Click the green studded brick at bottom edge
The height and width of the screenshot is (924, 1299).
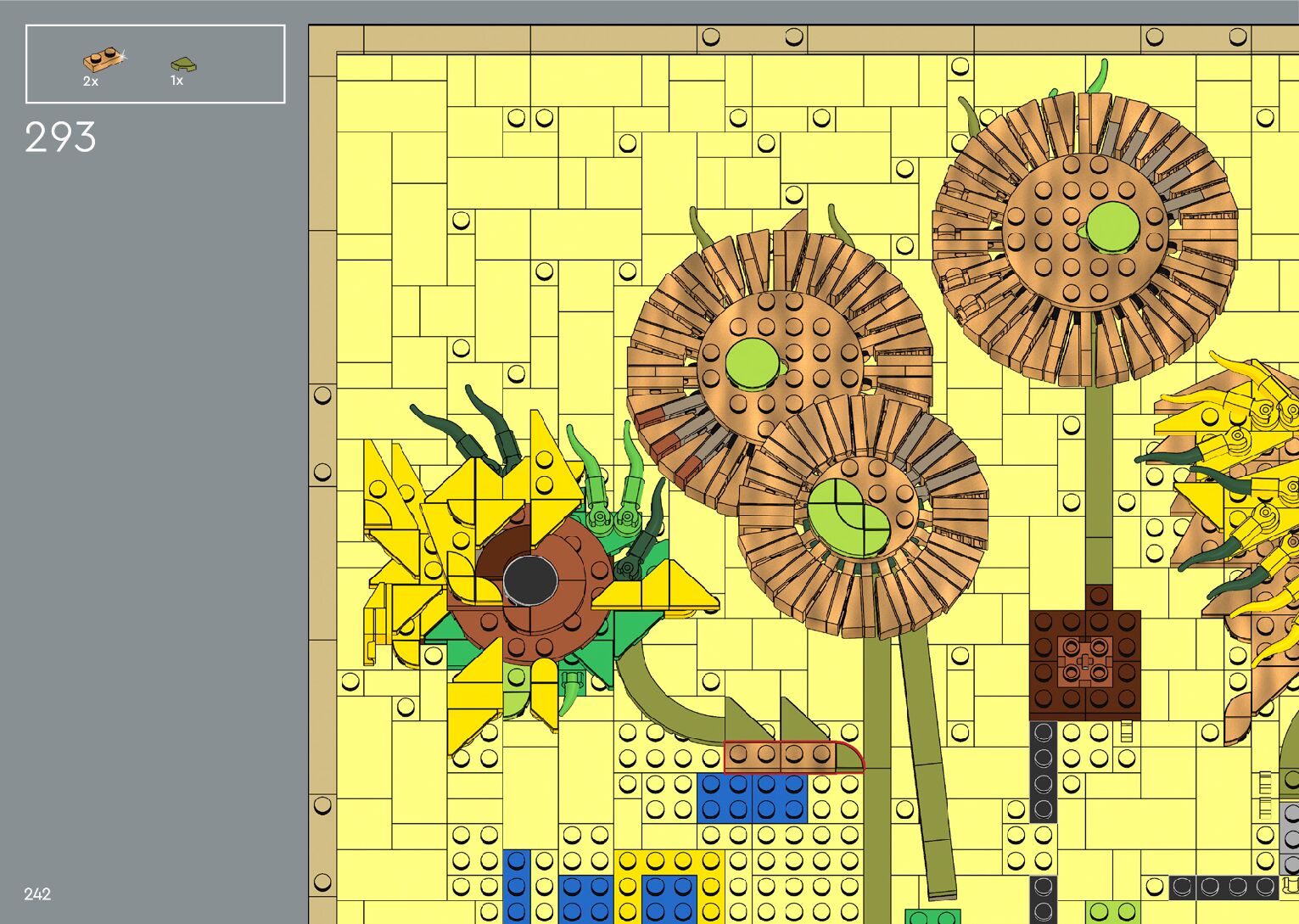pos(932,916)
